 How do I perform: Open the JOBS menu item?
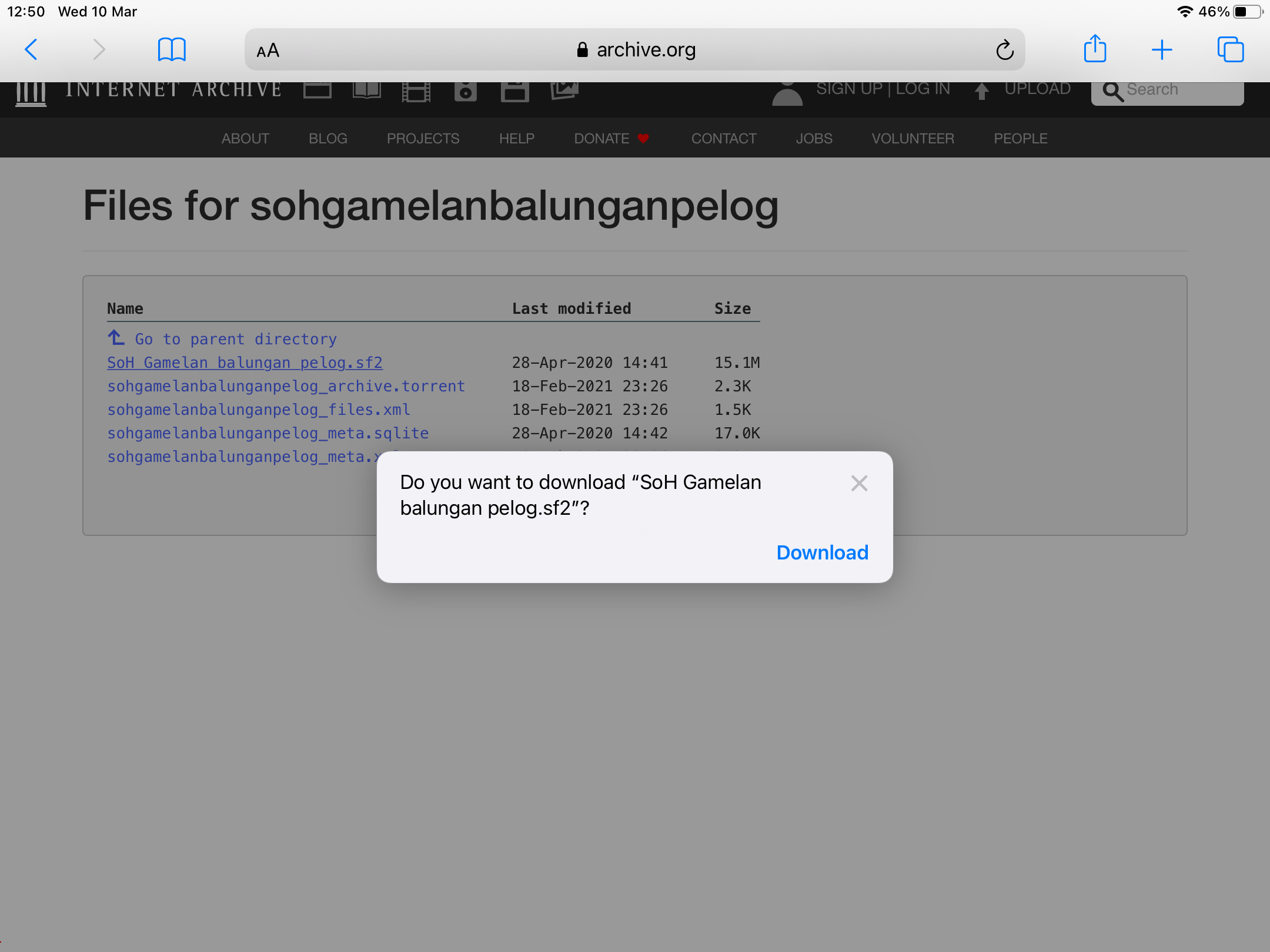pyautogui.click(x=814, y=139)
